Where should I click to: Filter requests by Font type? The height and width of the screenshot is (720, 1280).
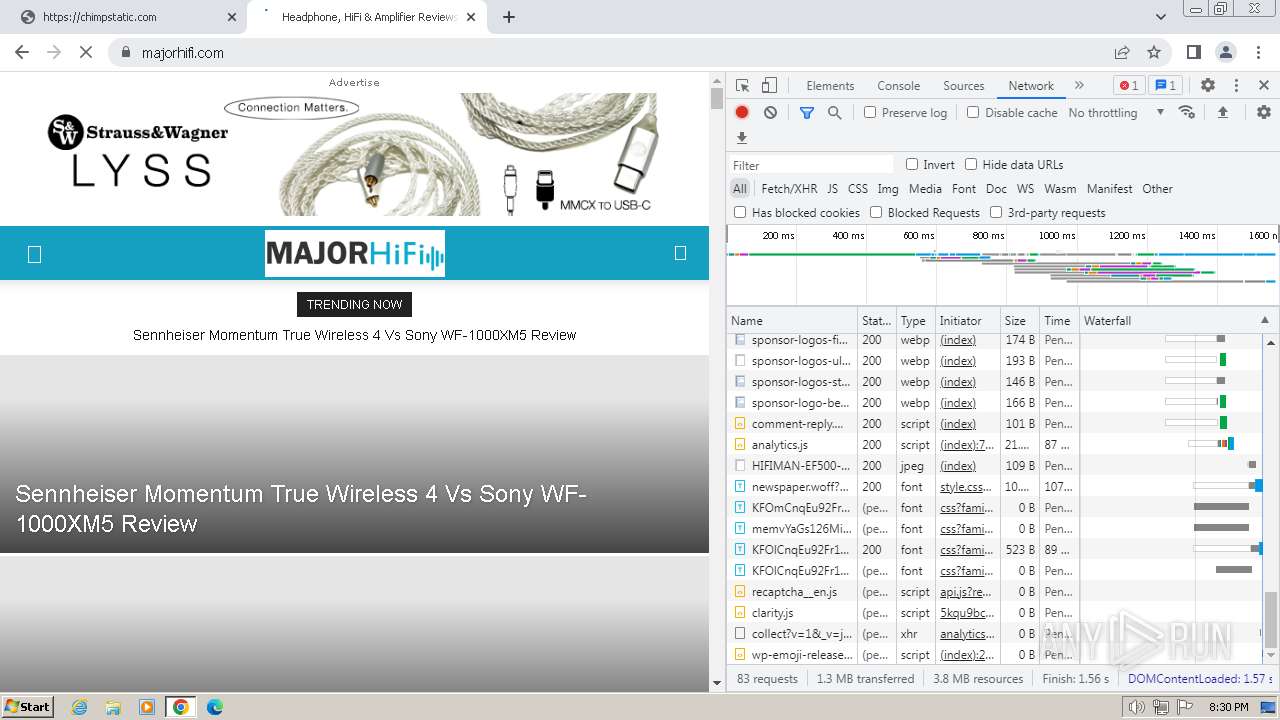click(964, 188)
